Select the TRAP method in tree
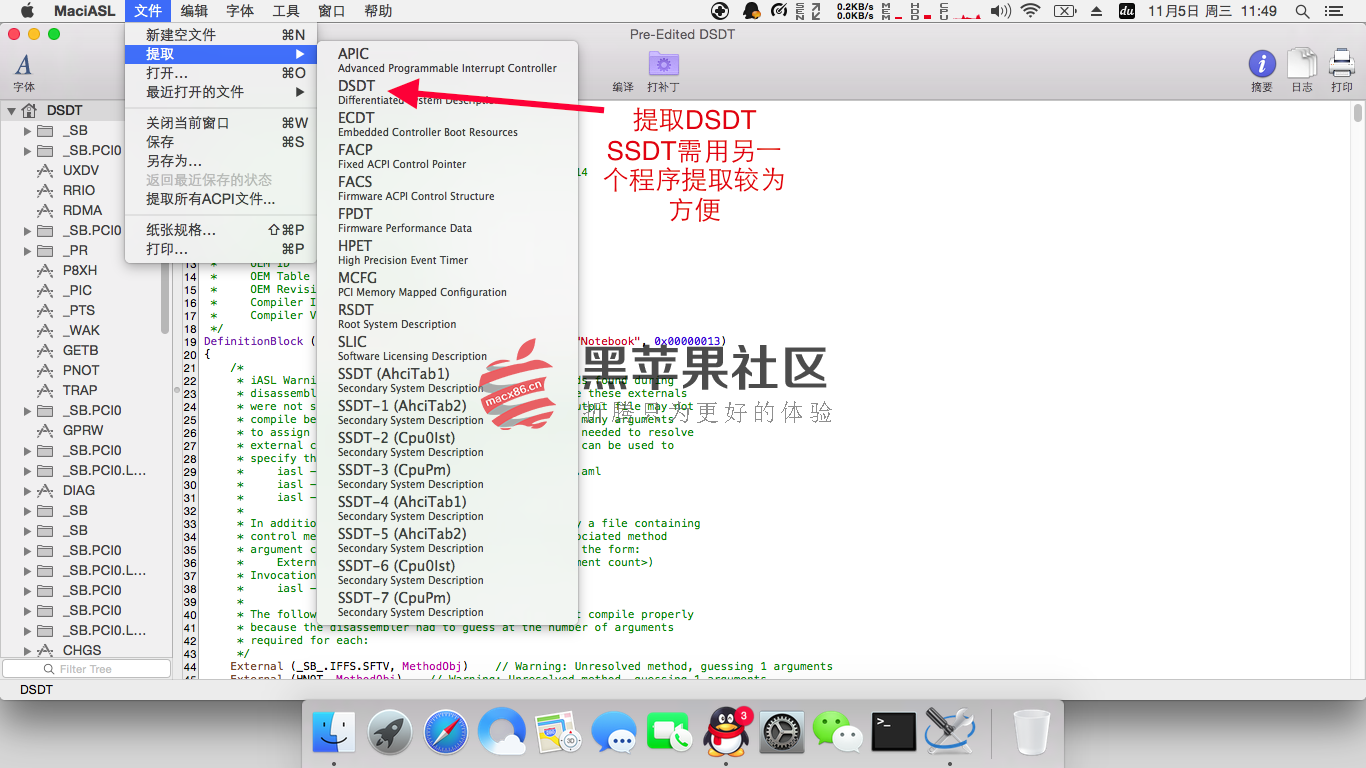The width and height of the screenshot is (1366, 768). coord(80,391)
